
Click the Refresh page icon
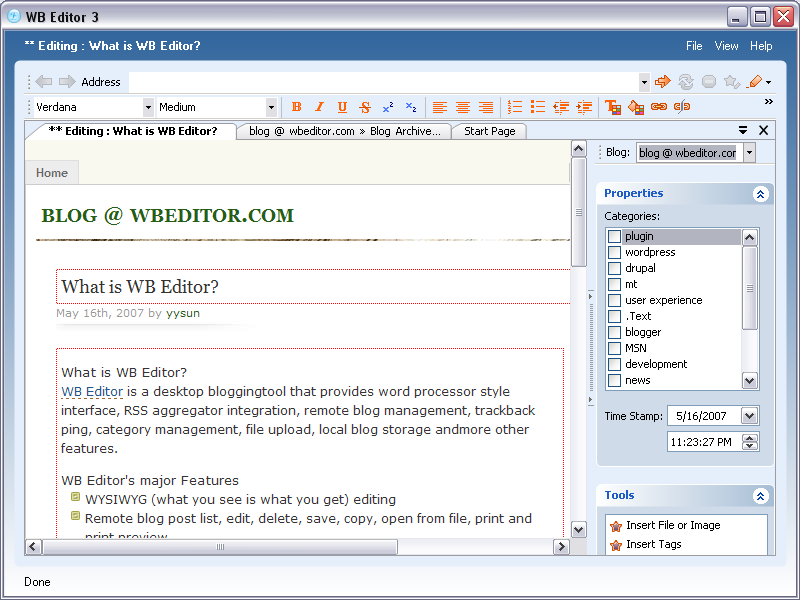(x=686, y=81)
